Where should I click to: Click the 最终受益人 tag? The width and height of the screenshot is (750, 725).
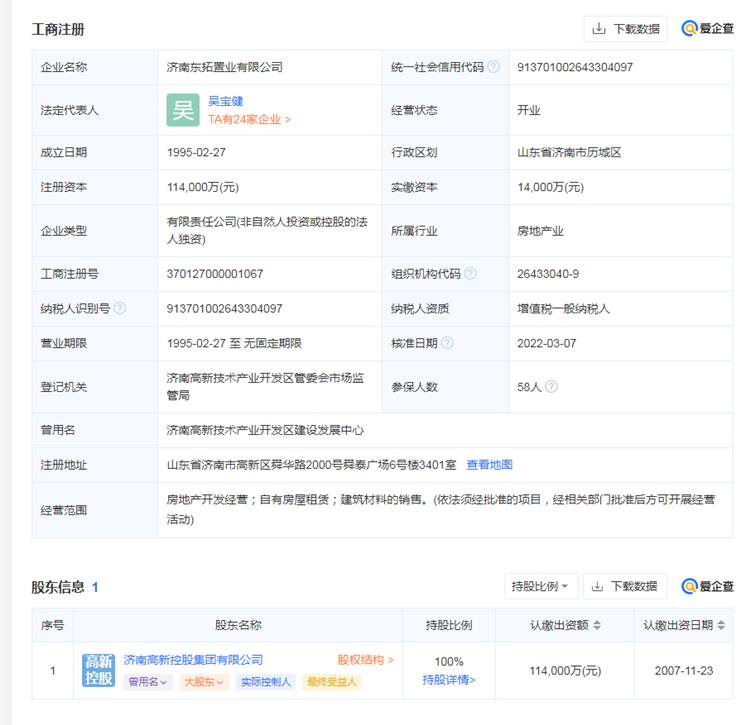coord(332,682)
